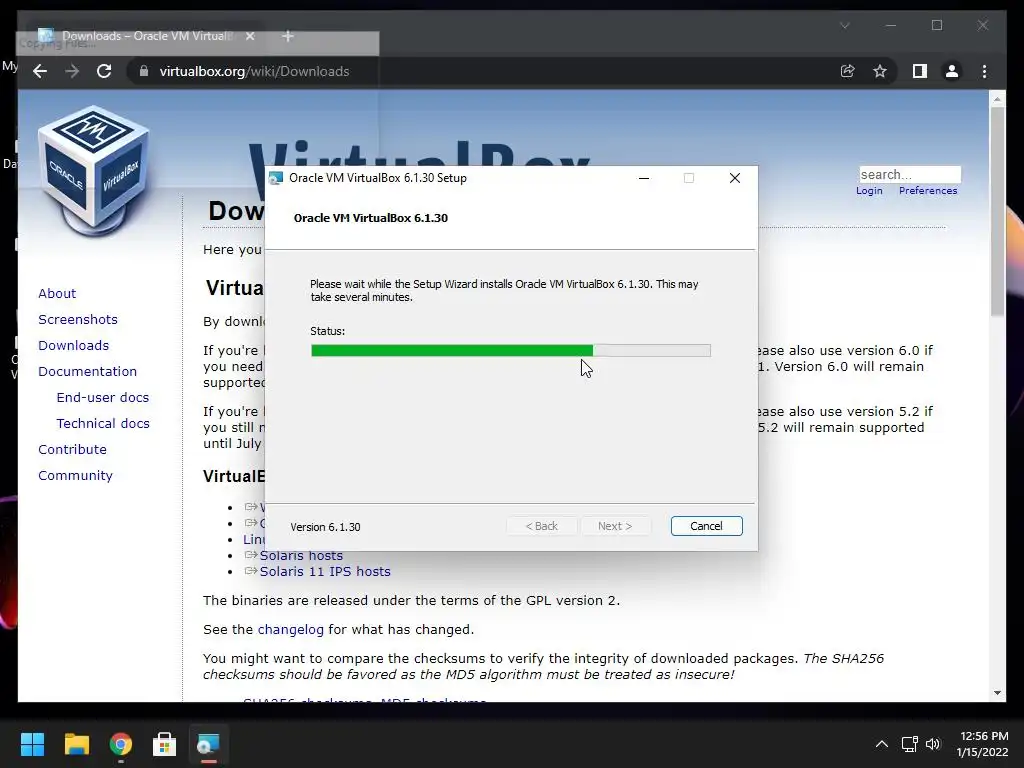Open Documentation in the sidebar
The height and width of the screenshot is (768, 1024).
(88, 372)
